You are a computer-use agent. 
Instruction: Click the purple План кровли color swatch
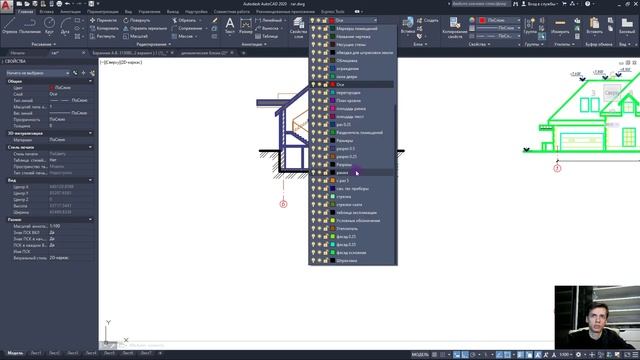[x=333, y=100]
